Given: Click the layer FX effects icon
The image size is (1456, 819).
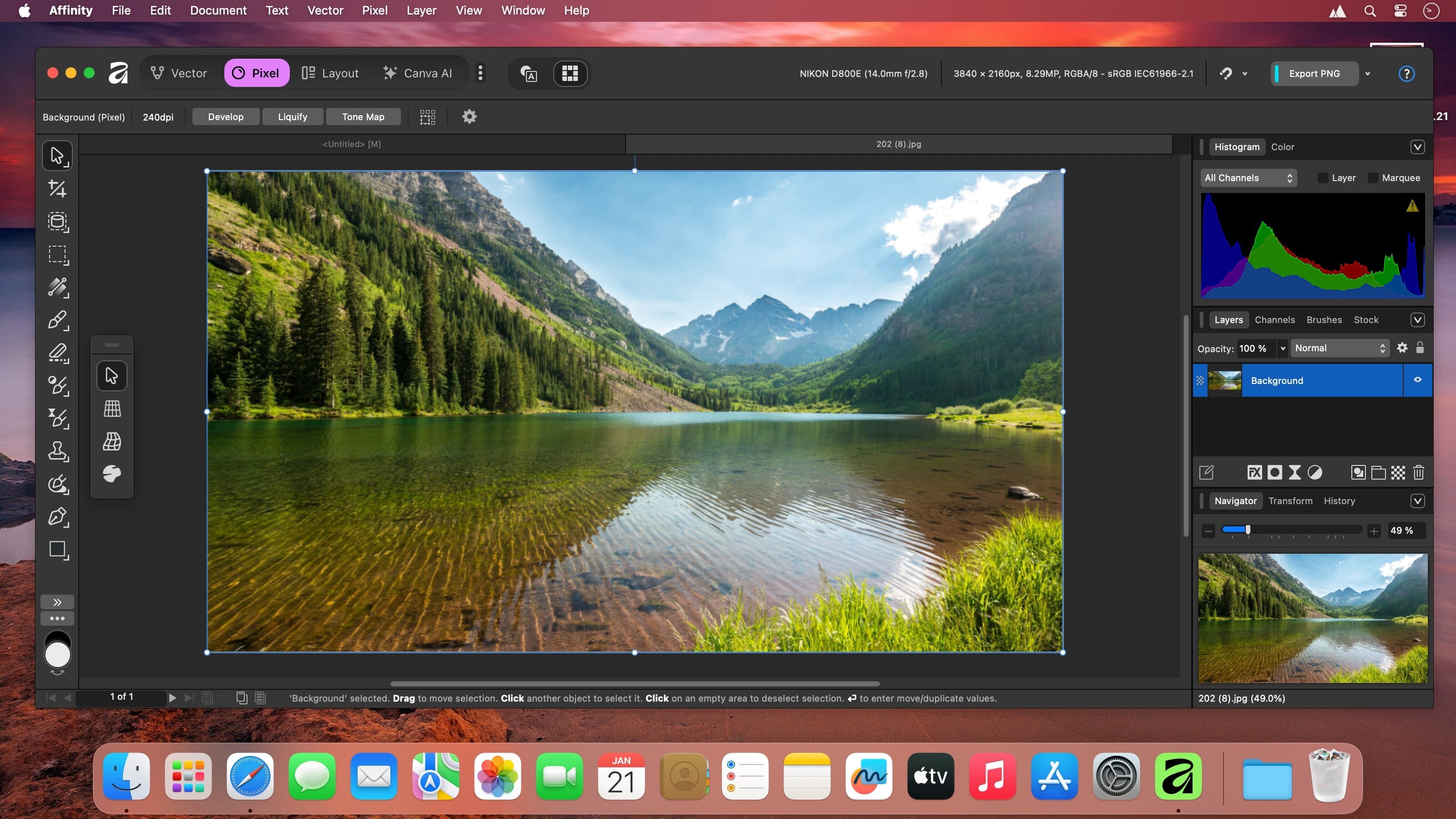Looking at the screenshot, I should pos(1254,473).
